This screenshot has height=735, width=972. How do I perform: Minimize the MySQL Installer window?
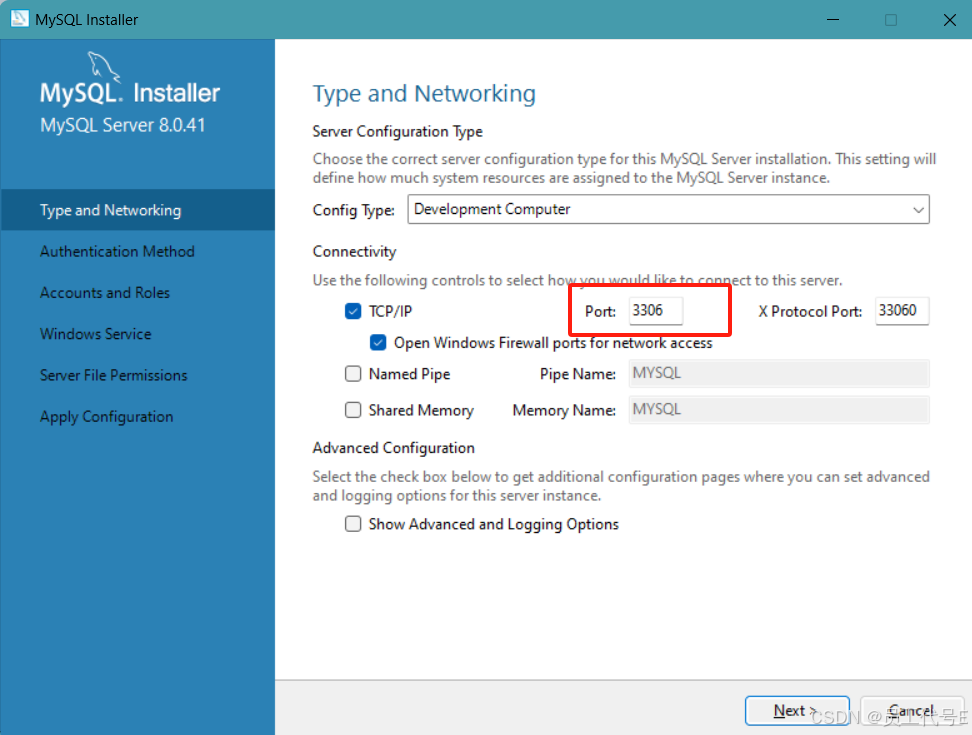[x=833, y=20]
